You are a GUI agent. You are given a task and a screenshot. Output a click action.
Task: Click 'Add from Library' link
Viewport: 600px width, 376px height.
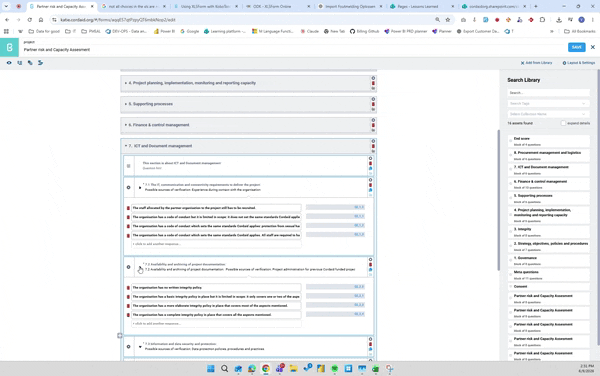[x=536, y=63]
